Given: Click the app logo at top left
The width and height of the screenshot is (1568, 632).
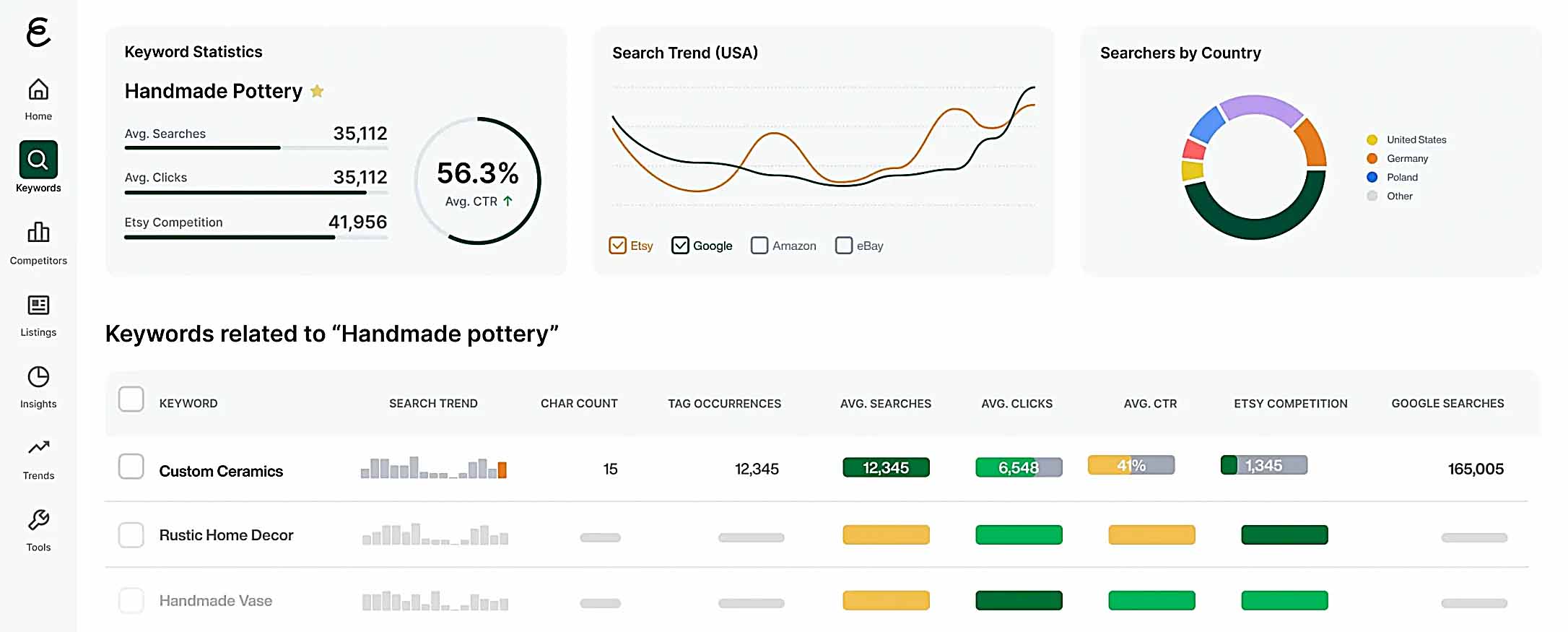Looking at the screenshot, I should pyautogui.click(x=40, y=33).
